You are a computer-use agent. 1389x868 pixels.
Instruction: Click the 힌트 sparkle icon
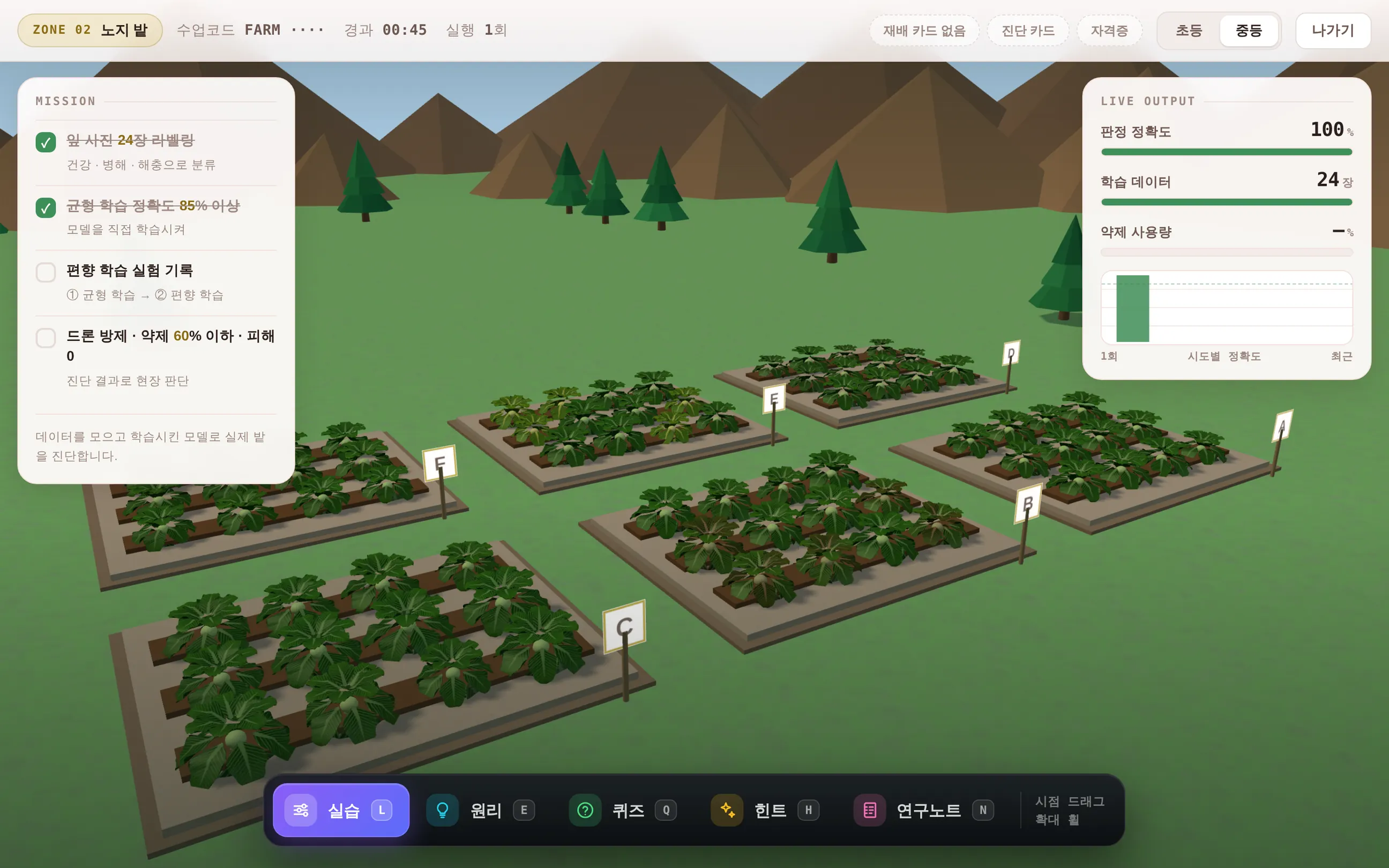pyautogui.click(x=727, y=810)
